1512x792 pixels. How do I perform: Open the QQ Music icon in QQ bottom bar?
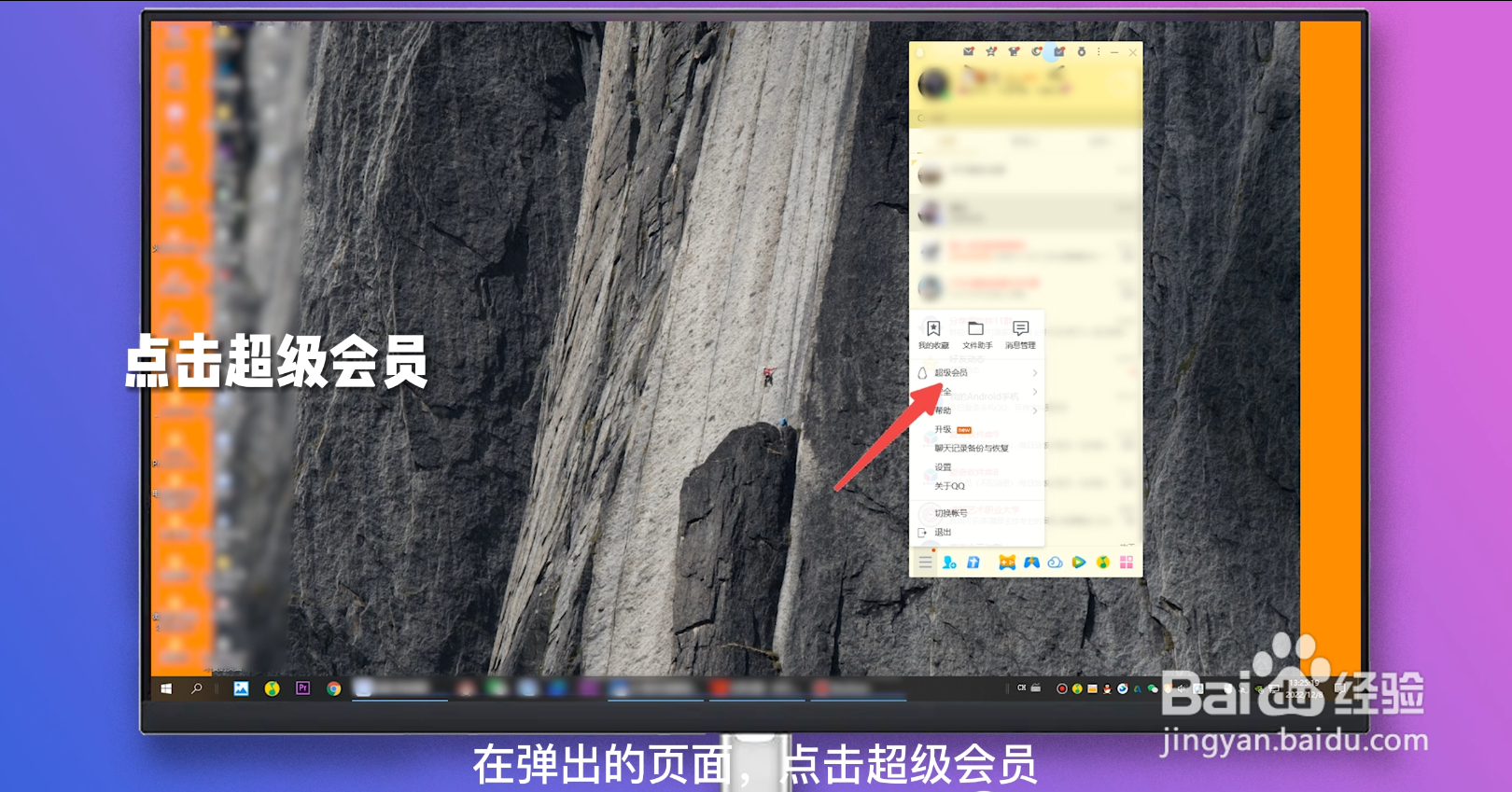point(1103,562)
